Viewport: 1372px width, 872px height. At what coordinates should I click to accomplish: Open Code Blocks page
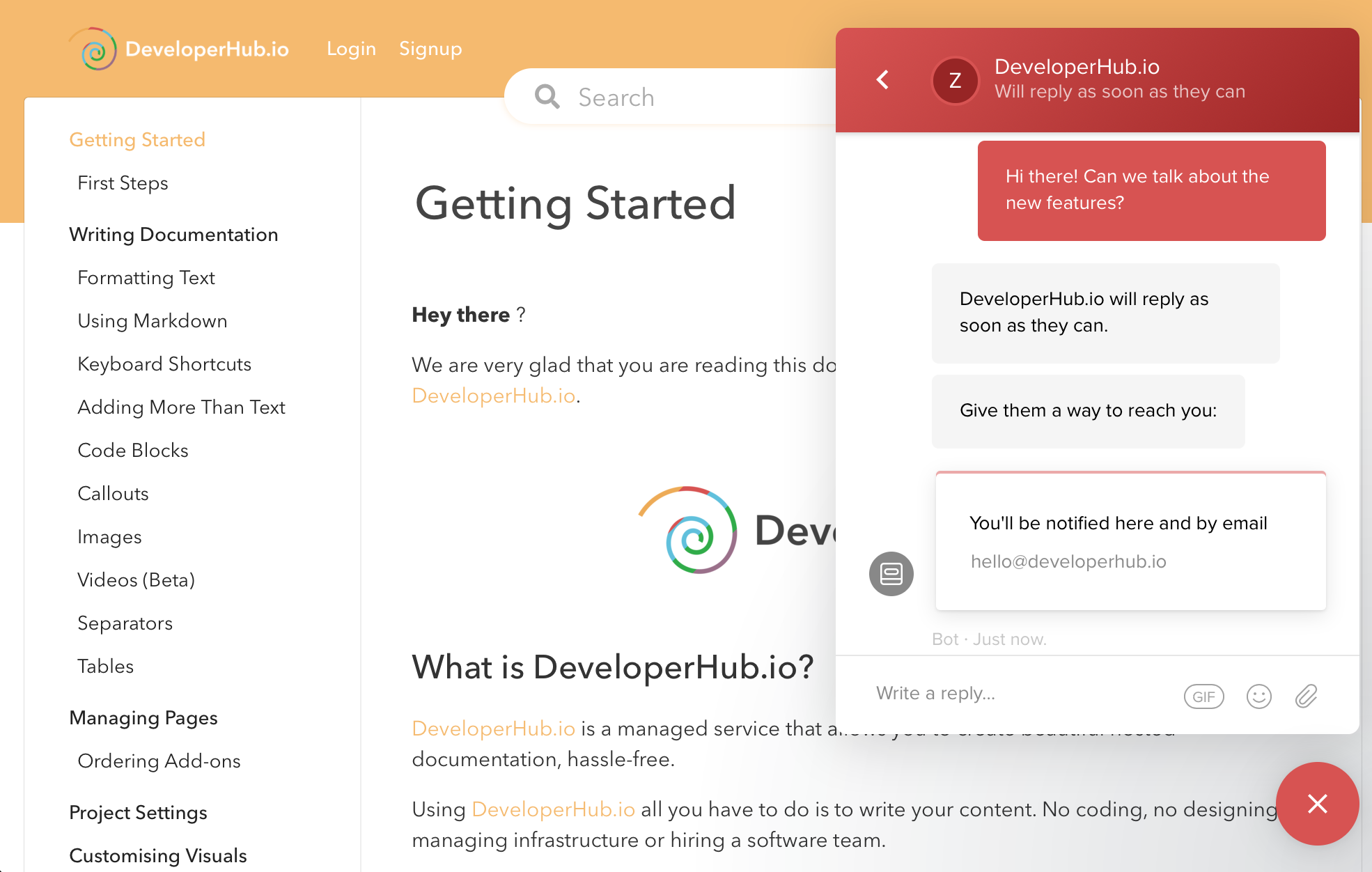coord(133,450)
